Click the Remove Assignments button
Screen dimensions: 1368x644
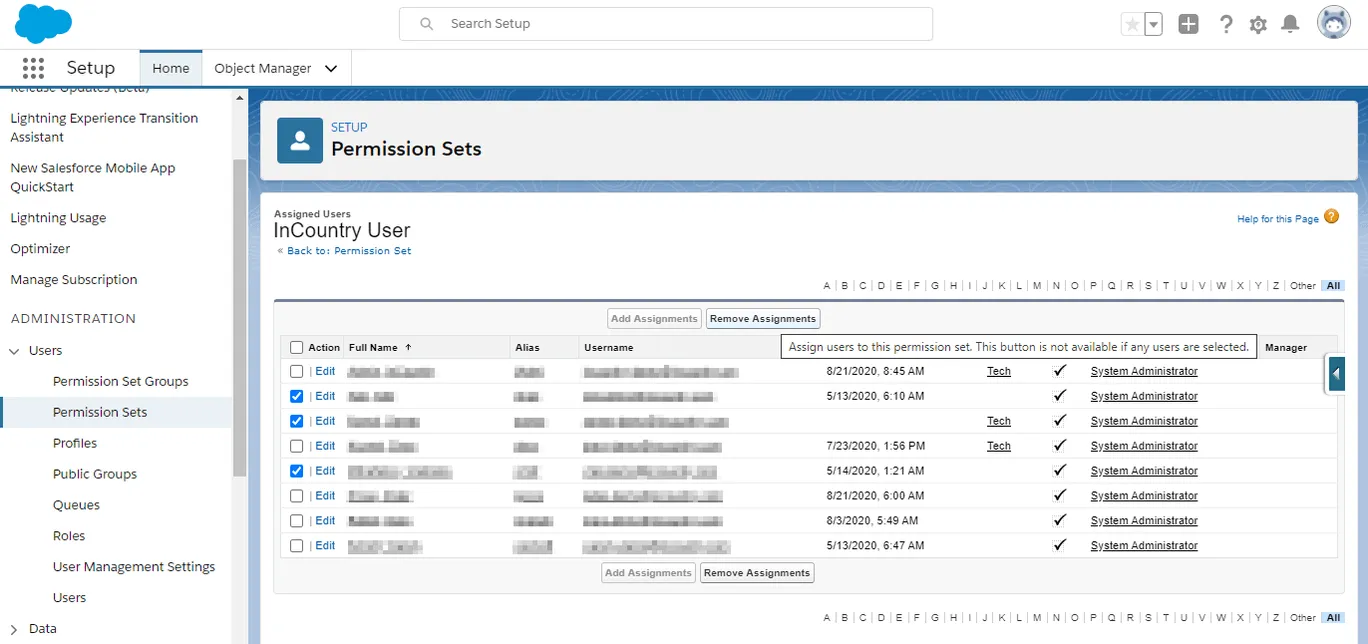pos(762,318)
